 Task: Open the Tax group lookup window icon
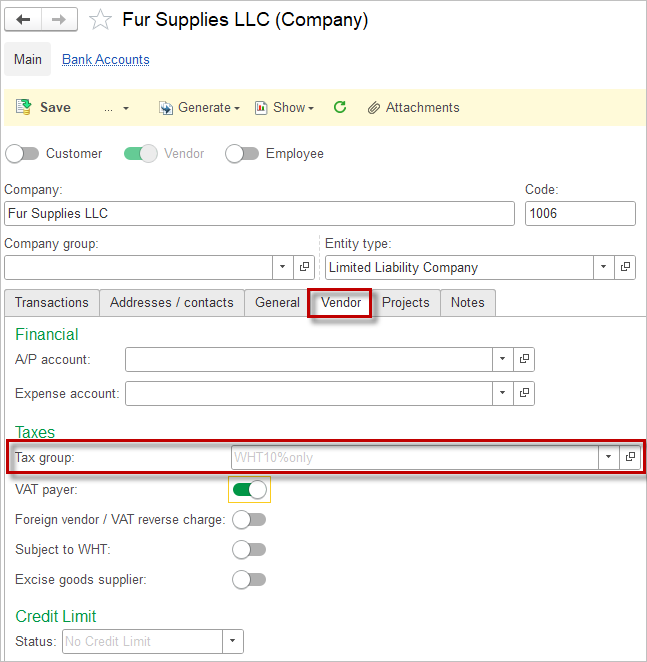coord(629,457)
